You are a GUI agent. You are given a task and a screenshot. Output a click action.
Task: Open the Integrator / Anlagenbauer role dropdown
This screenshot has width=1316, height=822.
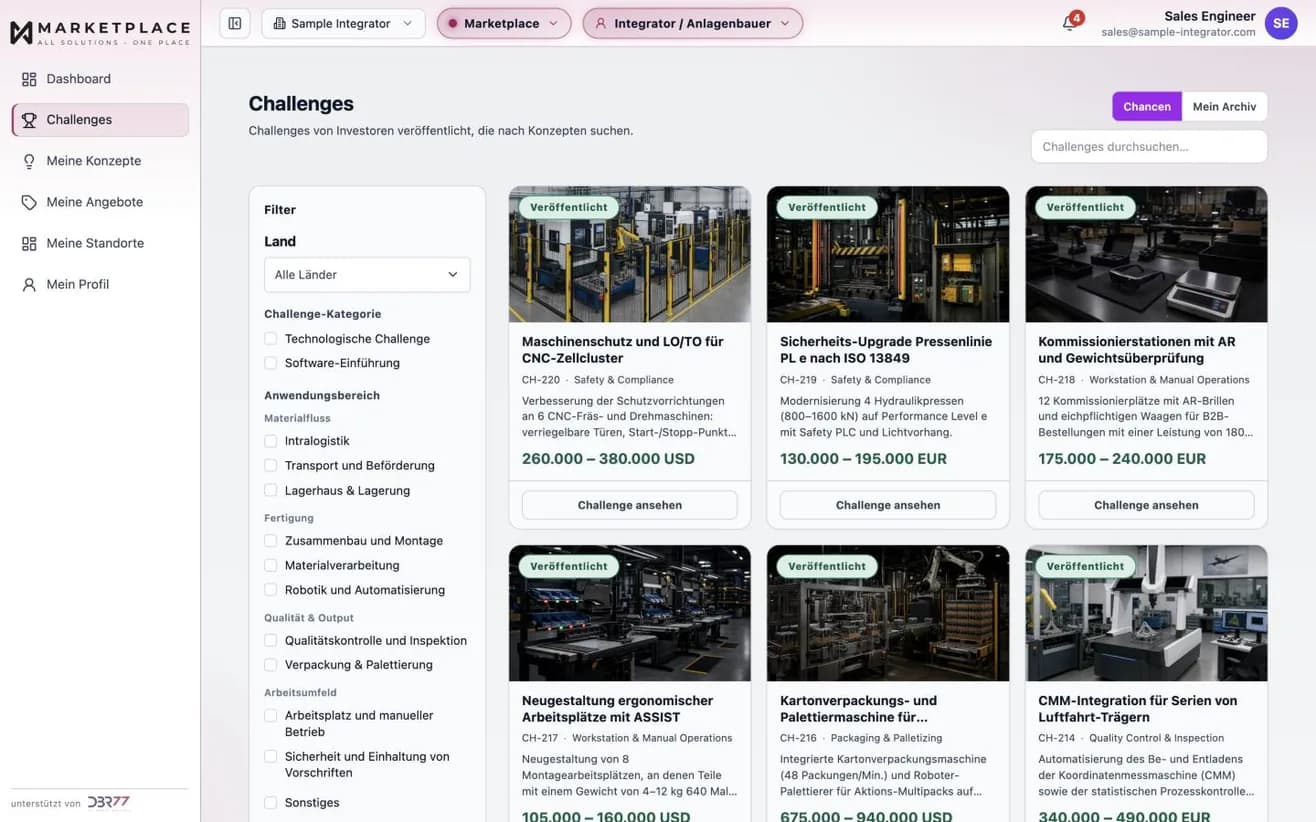click(693, 23)
